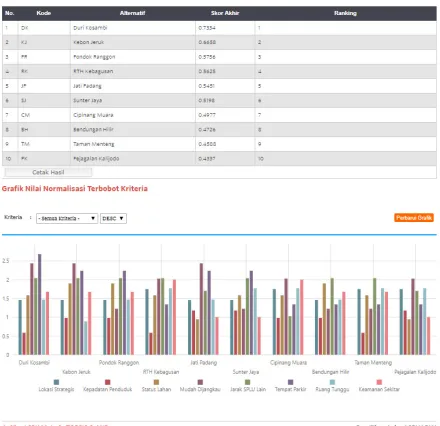440x426 pixels.
Task: Toggle Kepadatan Penduduk legend swatch
Action: pyautogui.click(x=107, y=382)
